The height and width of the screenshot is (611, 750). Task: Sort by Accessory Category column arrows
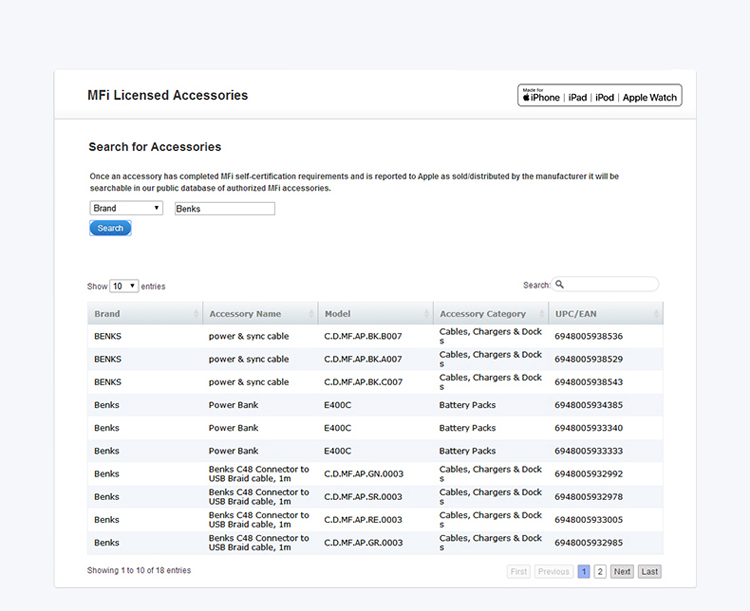point(541,314)
